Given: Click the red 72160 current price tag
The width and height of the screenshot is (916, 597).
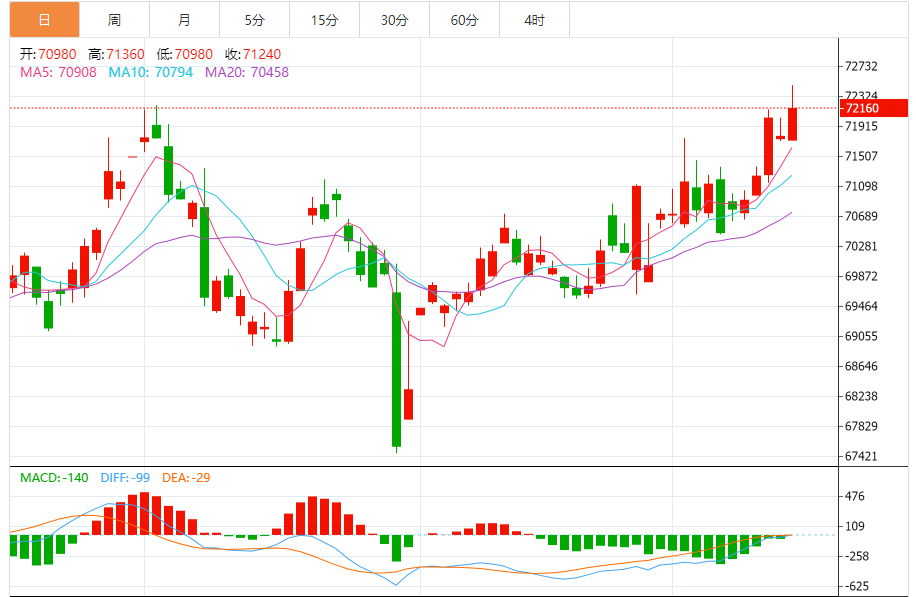Looking at the screenshot, I should tap(873, 108).
